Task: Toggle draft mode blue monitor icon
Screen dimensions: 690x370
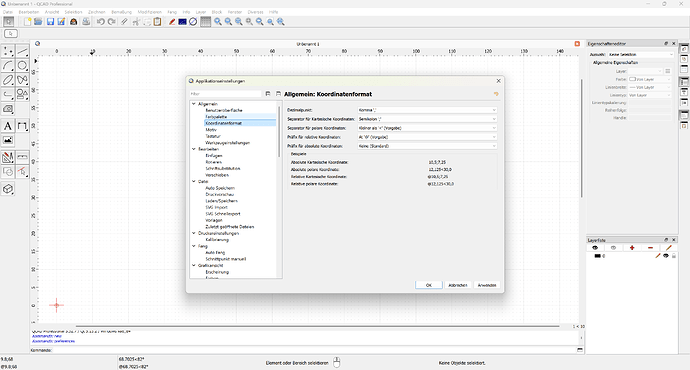Action: tap(182, 22)
